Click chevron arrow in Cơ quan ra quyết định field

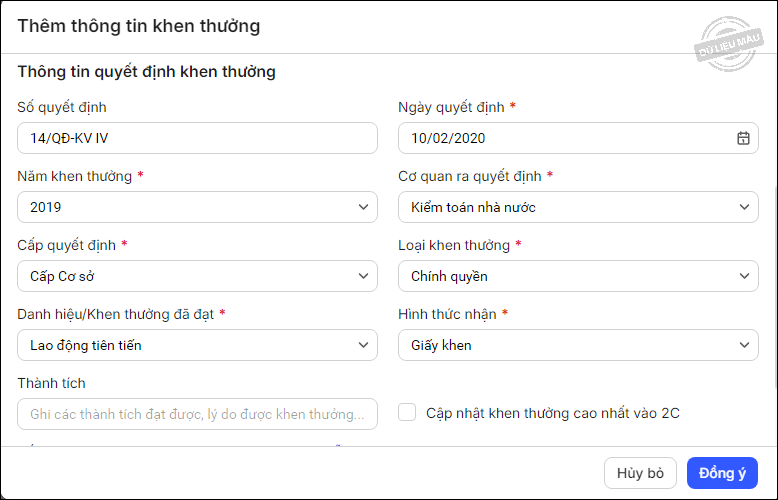tap(743, 207)
